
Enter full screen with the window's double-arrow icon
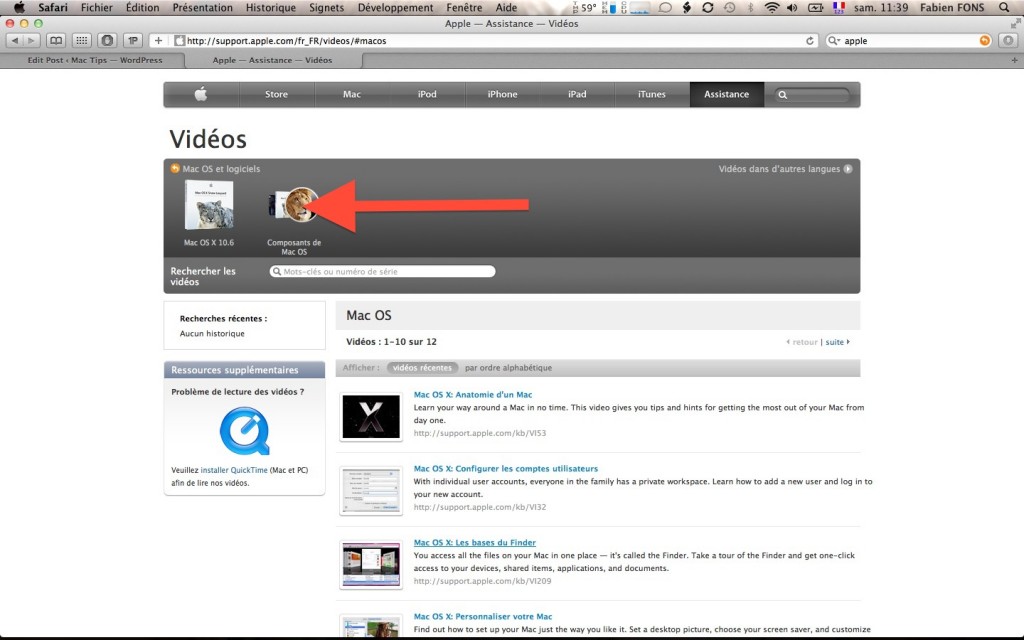coord(1015,24)
